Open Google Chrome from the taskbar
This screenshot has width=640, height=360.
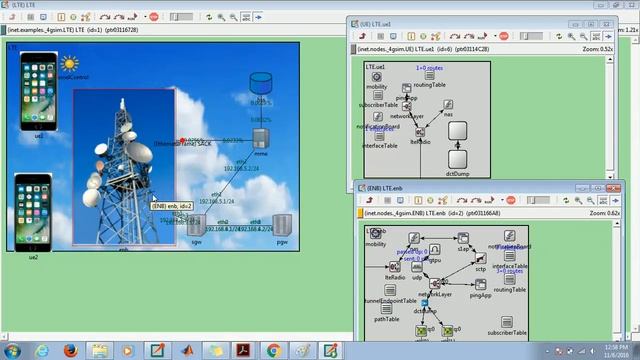(273, 351)
